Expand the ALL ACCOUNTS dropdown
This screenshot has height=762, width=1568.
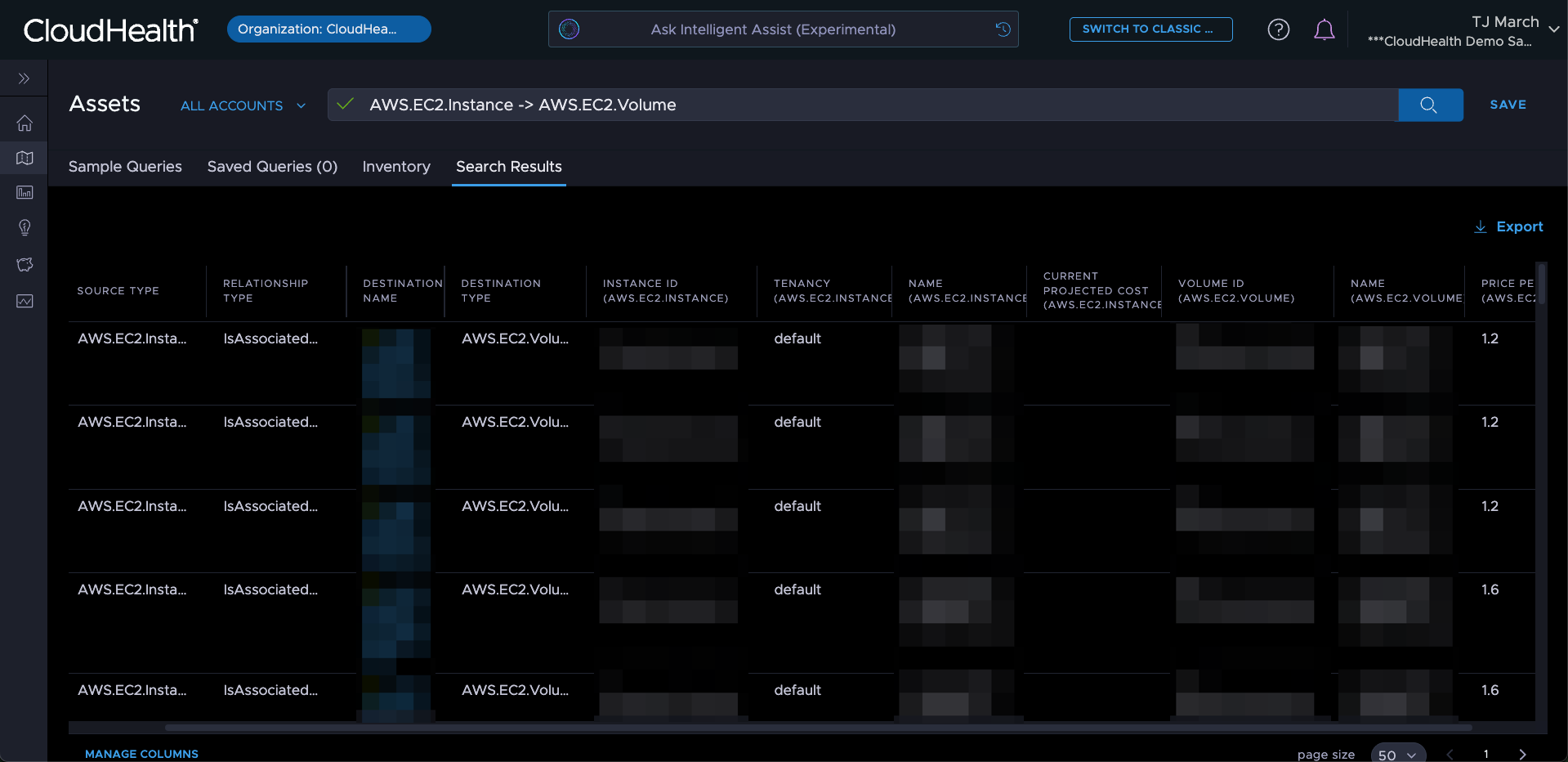242,105
